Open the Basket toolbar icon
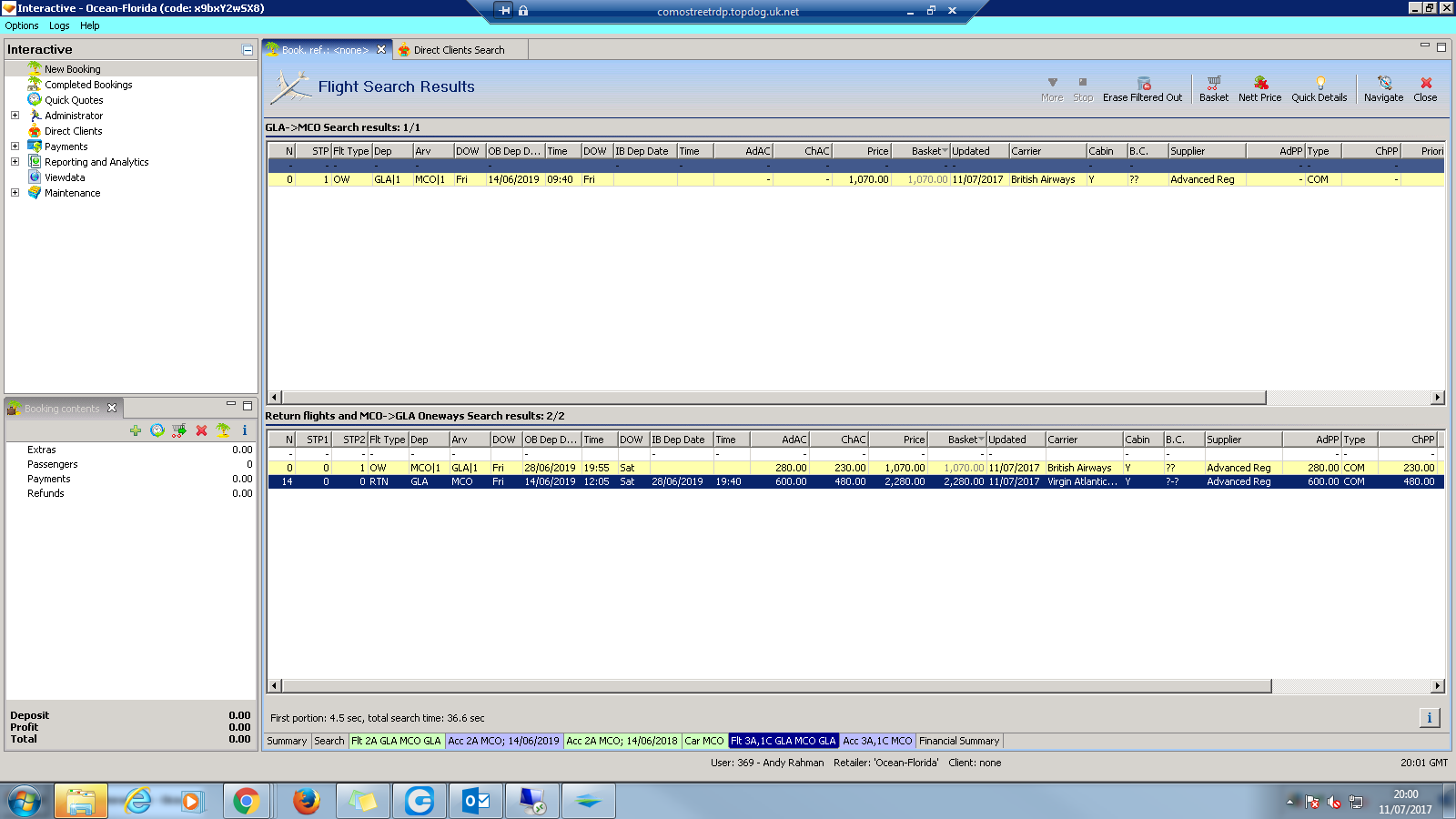This screenshot has width=1456, height=819. [x=1213, y=88]
